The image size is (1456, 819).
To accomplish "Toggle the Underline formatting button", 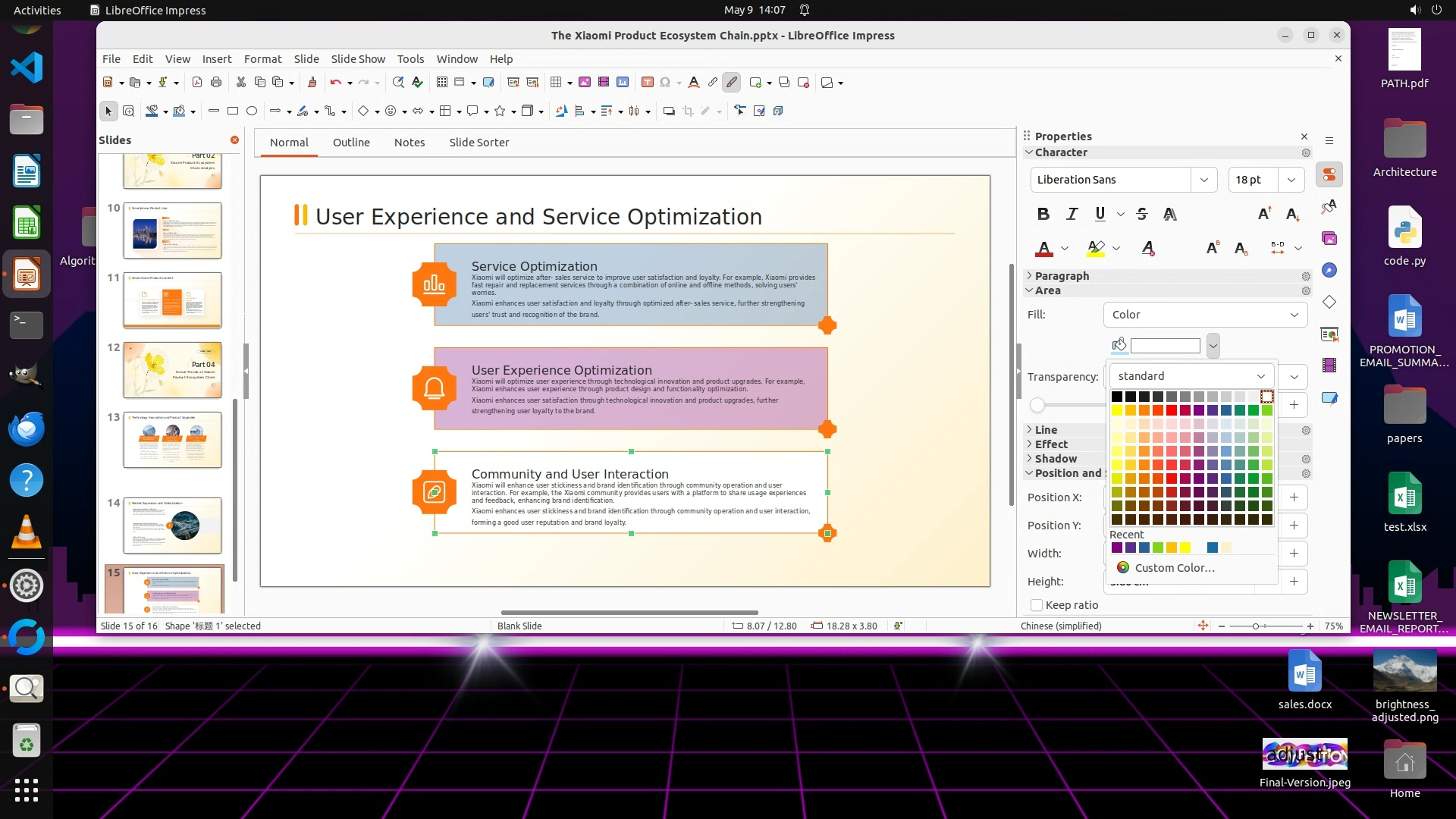I will pos(1100,214).
